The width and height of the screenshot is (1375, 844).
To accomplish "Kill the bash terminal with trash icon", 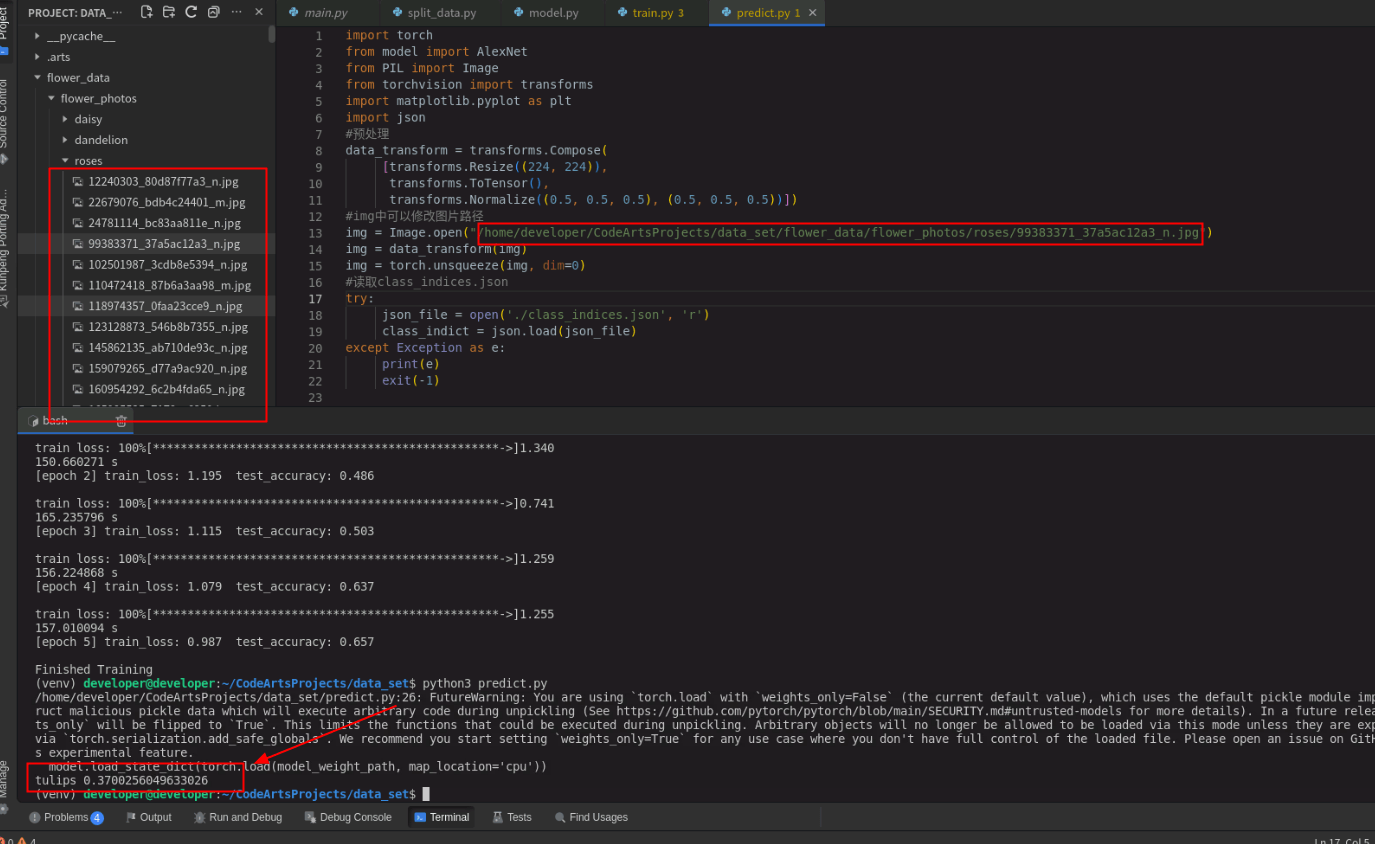I will click(121, 421).
